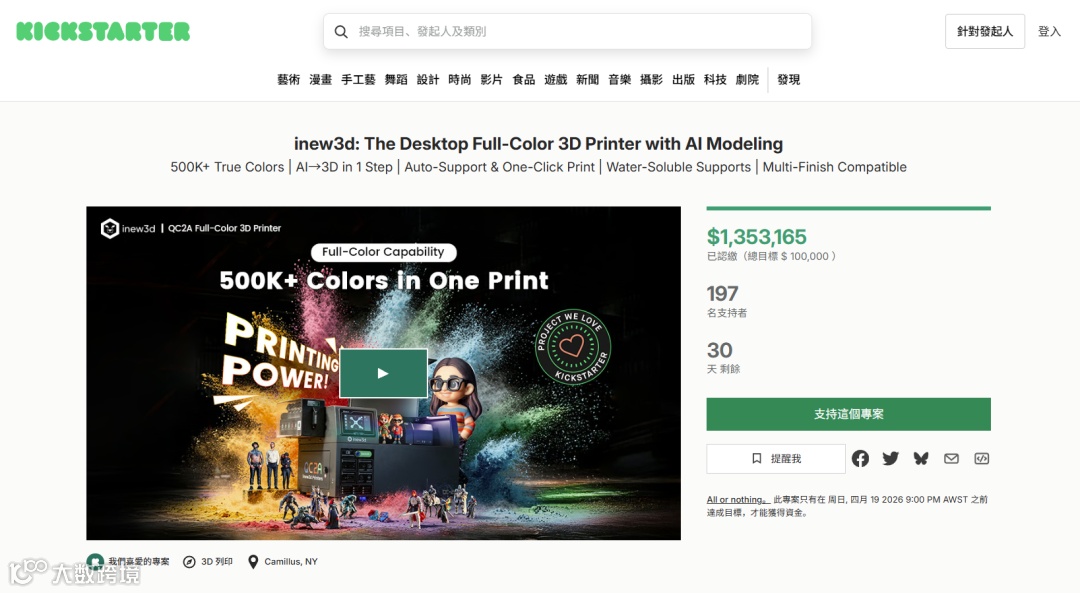Open the embed code icon

(x=982, y=459)
